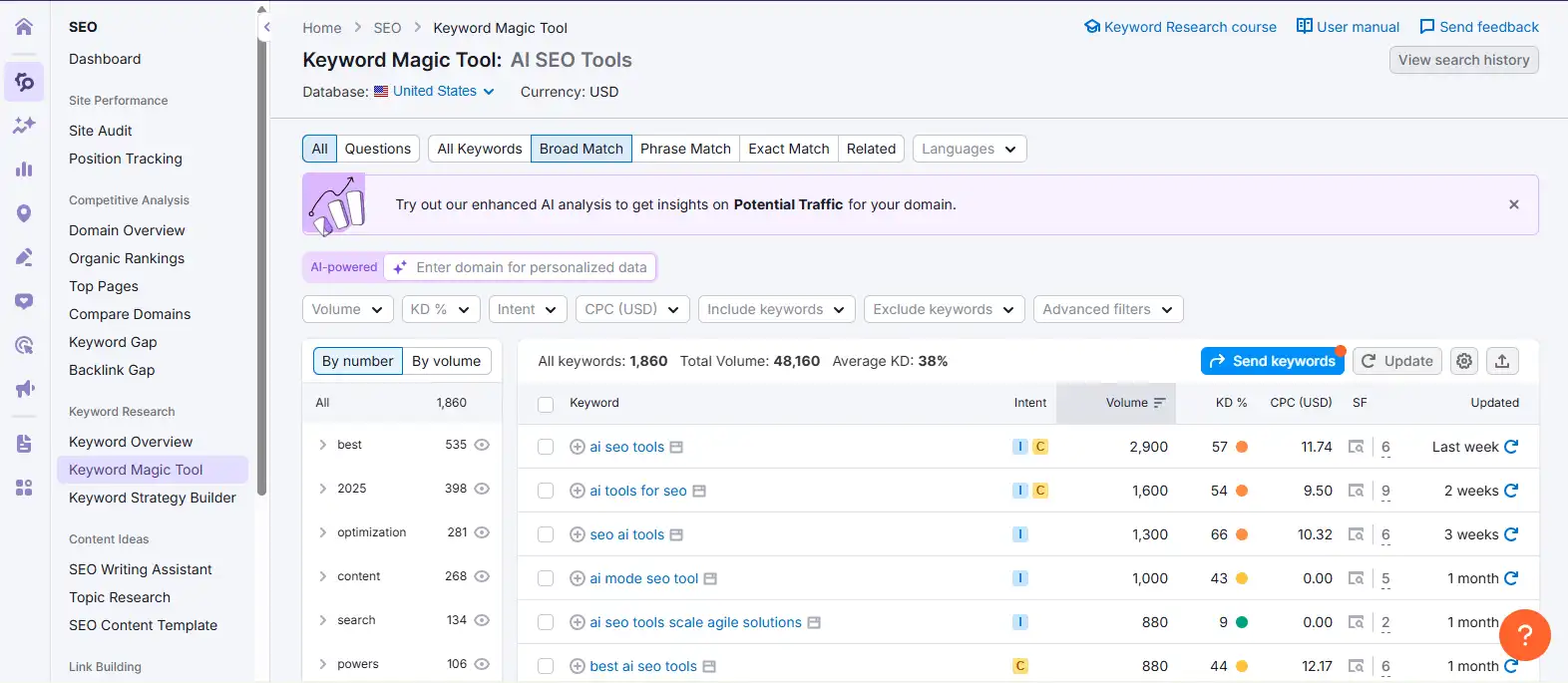Image resolution: width=1568 pixels, height=683 pixels.
Task: Open Keyword Research course link
Action: (1180, 27)
